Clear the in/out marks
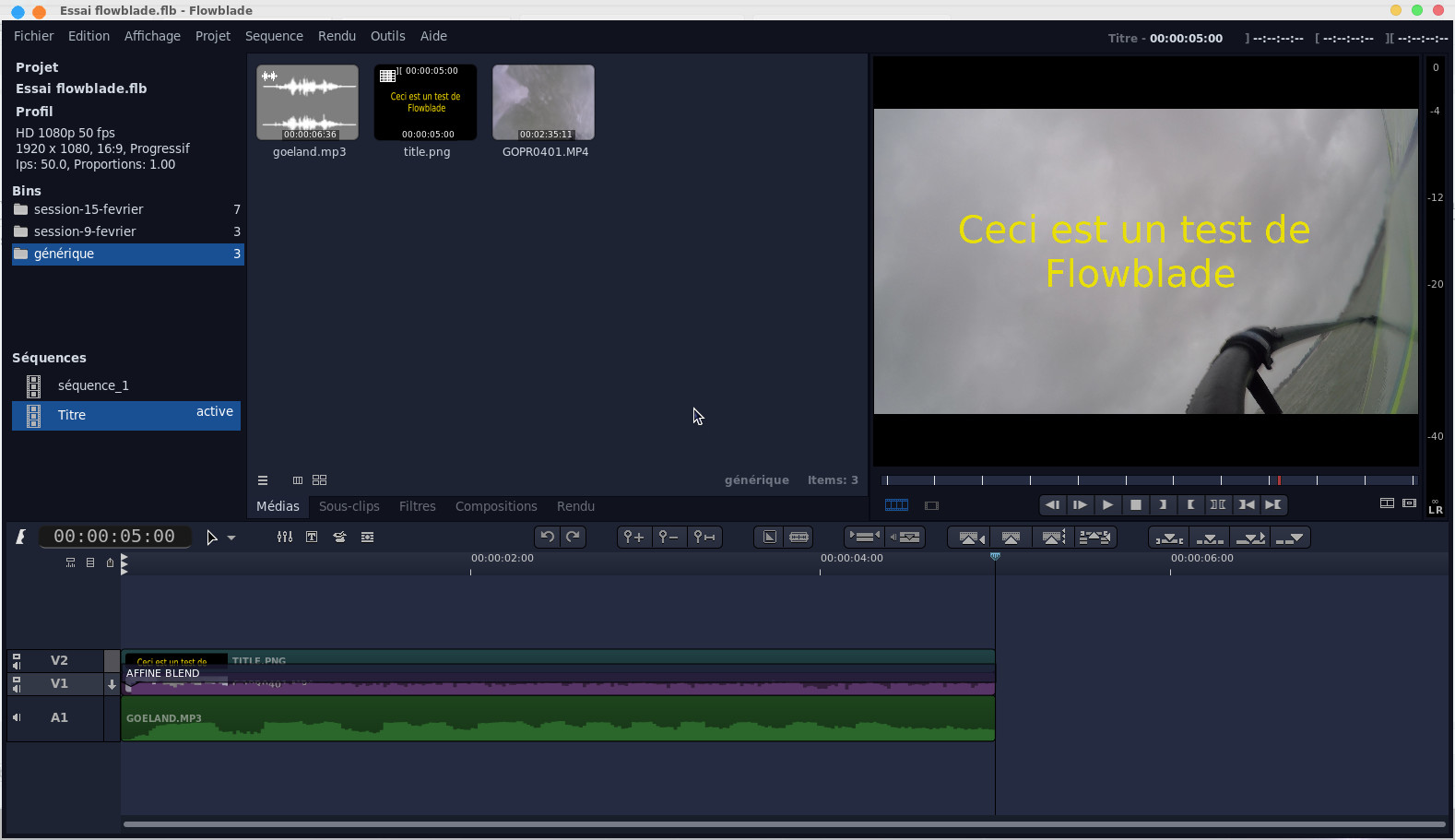1455x840 pixels. tap(1218, 504)
